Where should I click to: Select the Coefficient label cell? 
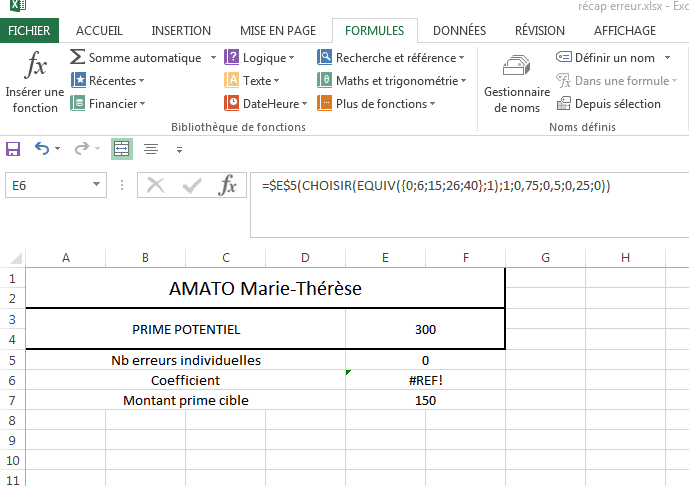[x=186, y=380]
